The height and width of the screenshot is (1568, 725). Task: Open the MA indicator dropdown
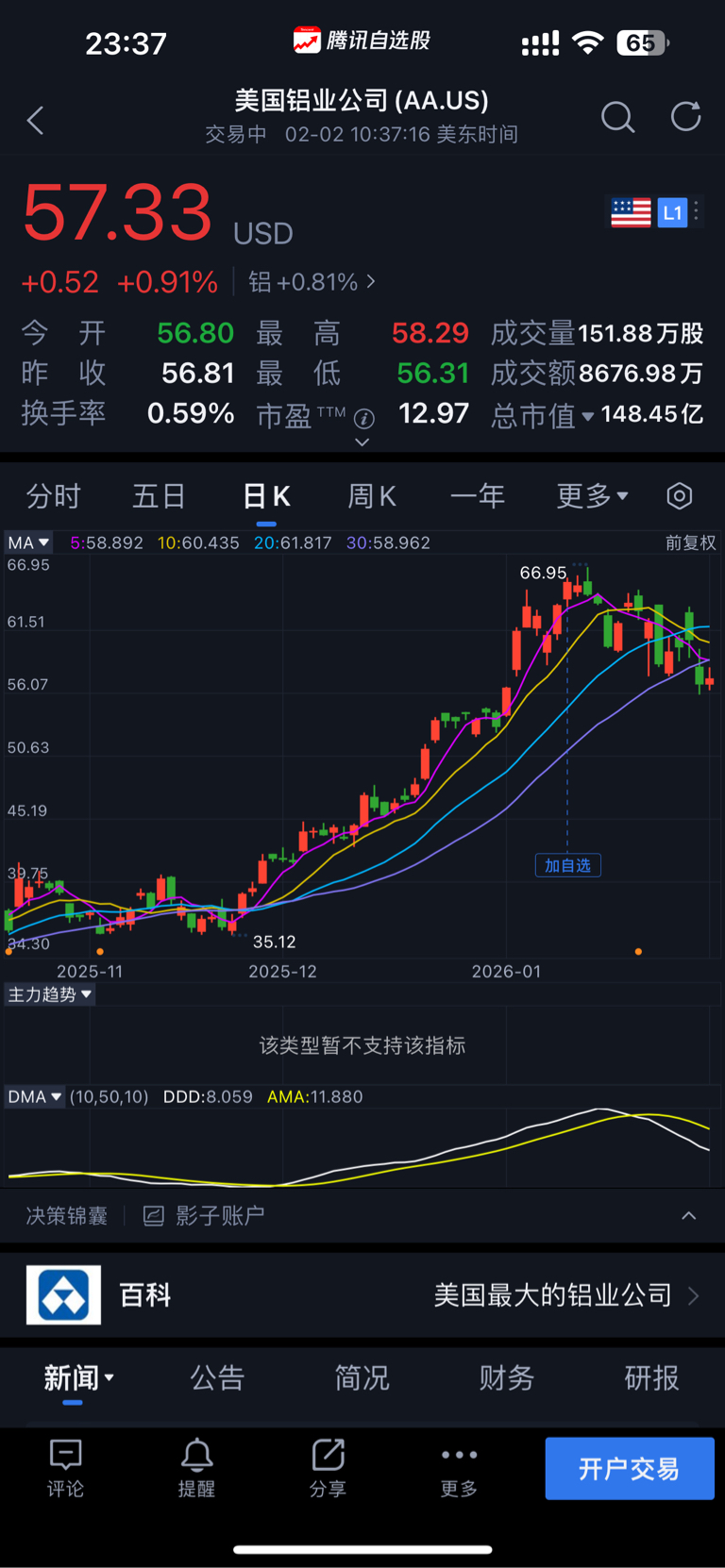tap(28, 542)
